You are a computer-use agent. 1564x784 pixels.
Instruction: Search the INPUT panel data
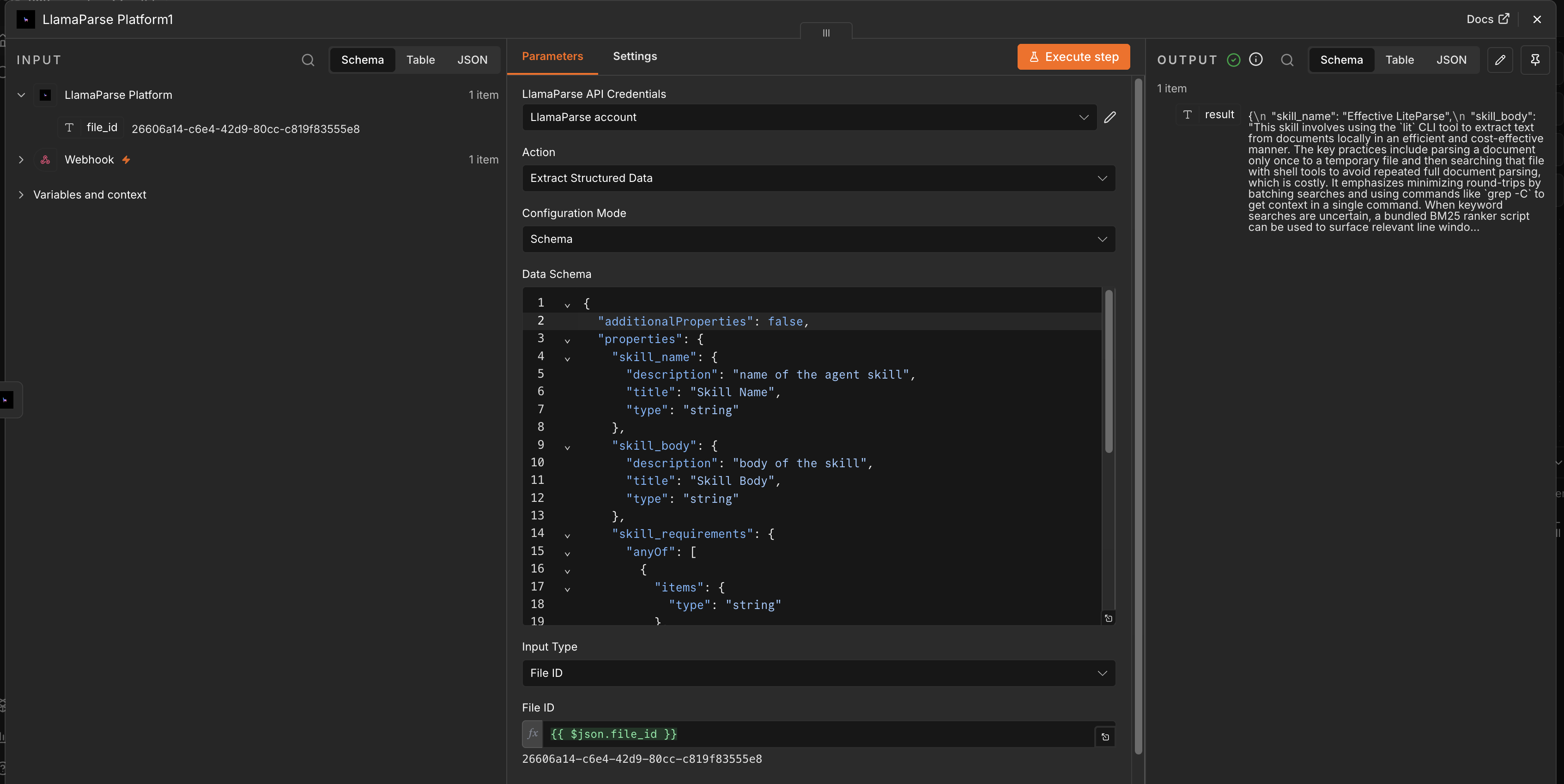308,60
